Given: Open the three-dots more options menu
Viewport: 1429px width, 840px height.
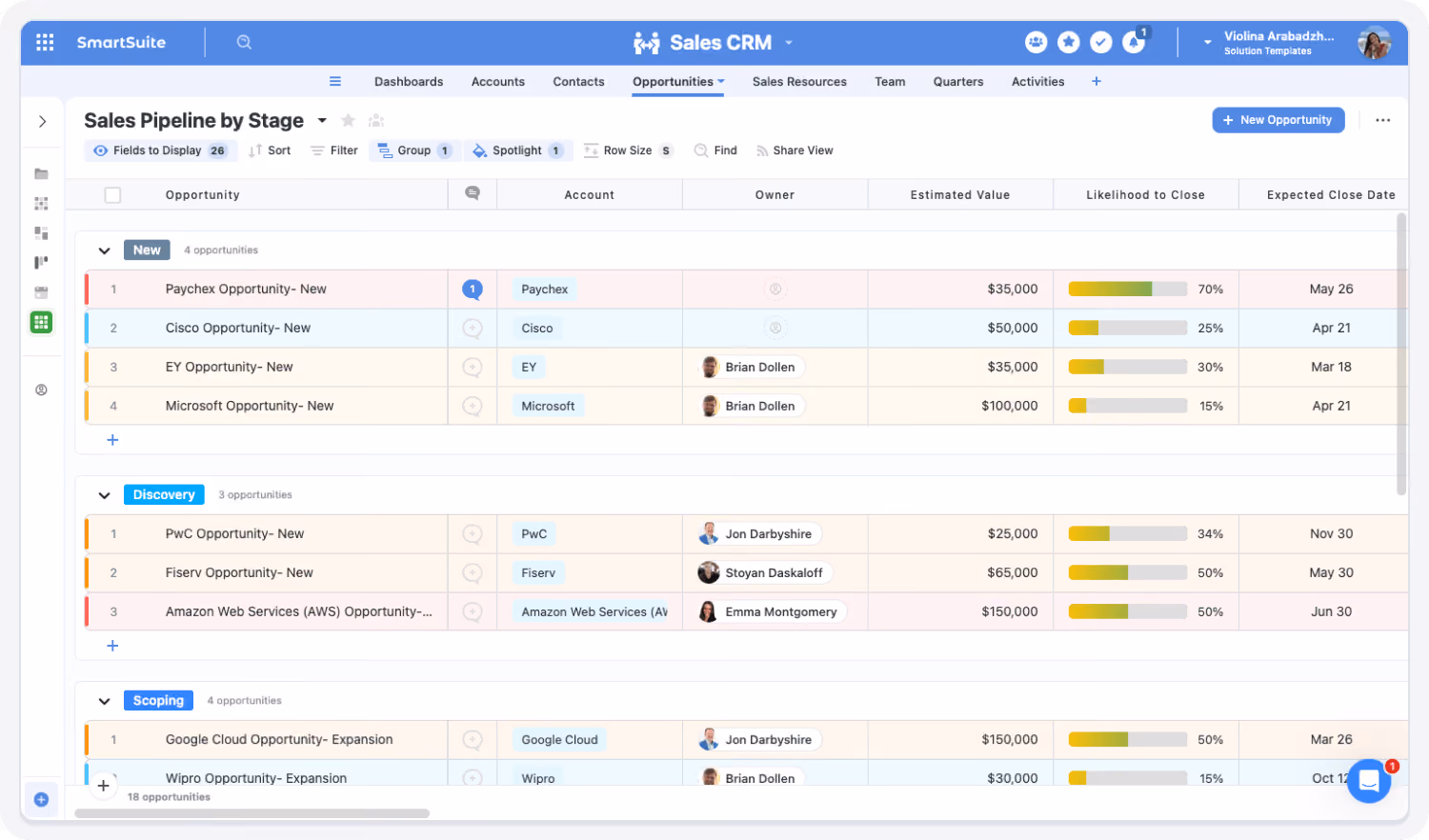Looking at the screenshot, I should (x=1382, y=120).
